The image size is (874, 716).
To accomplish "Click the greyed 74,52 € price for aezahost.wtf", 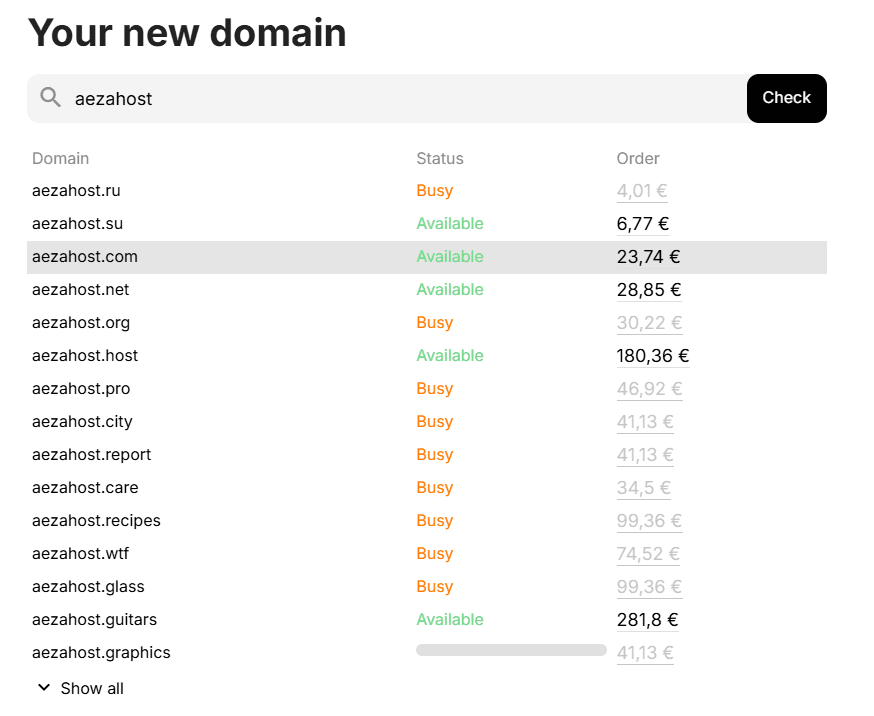I will point(648,554).
